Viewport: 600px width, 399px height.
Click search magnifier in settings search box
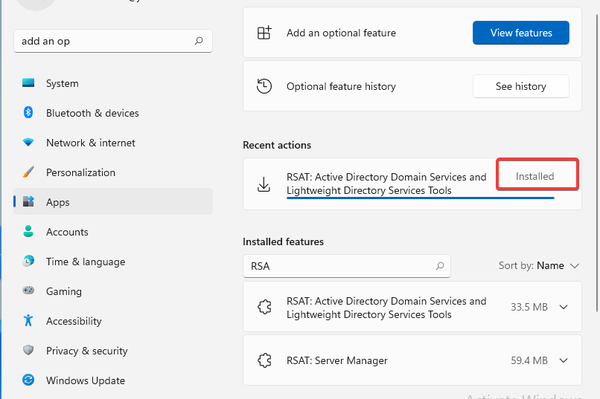point(199,41)
